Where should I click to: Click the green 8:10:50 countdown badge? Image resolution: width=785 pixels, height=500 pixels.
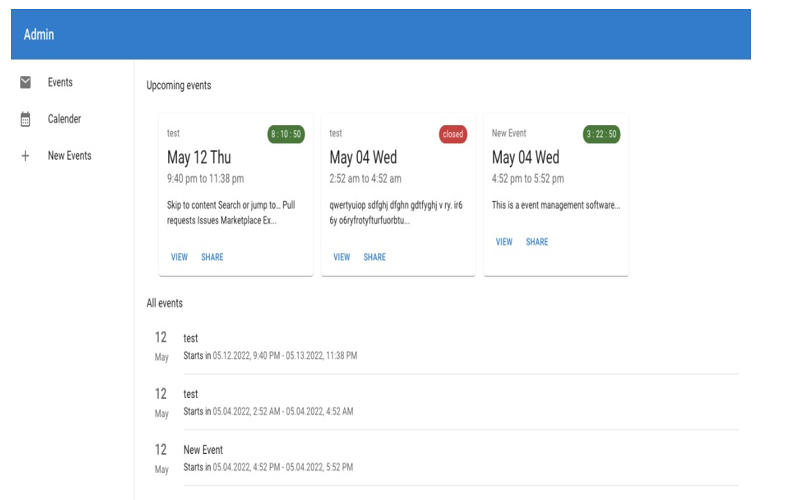pyautogui.click(x=286, y=134)
